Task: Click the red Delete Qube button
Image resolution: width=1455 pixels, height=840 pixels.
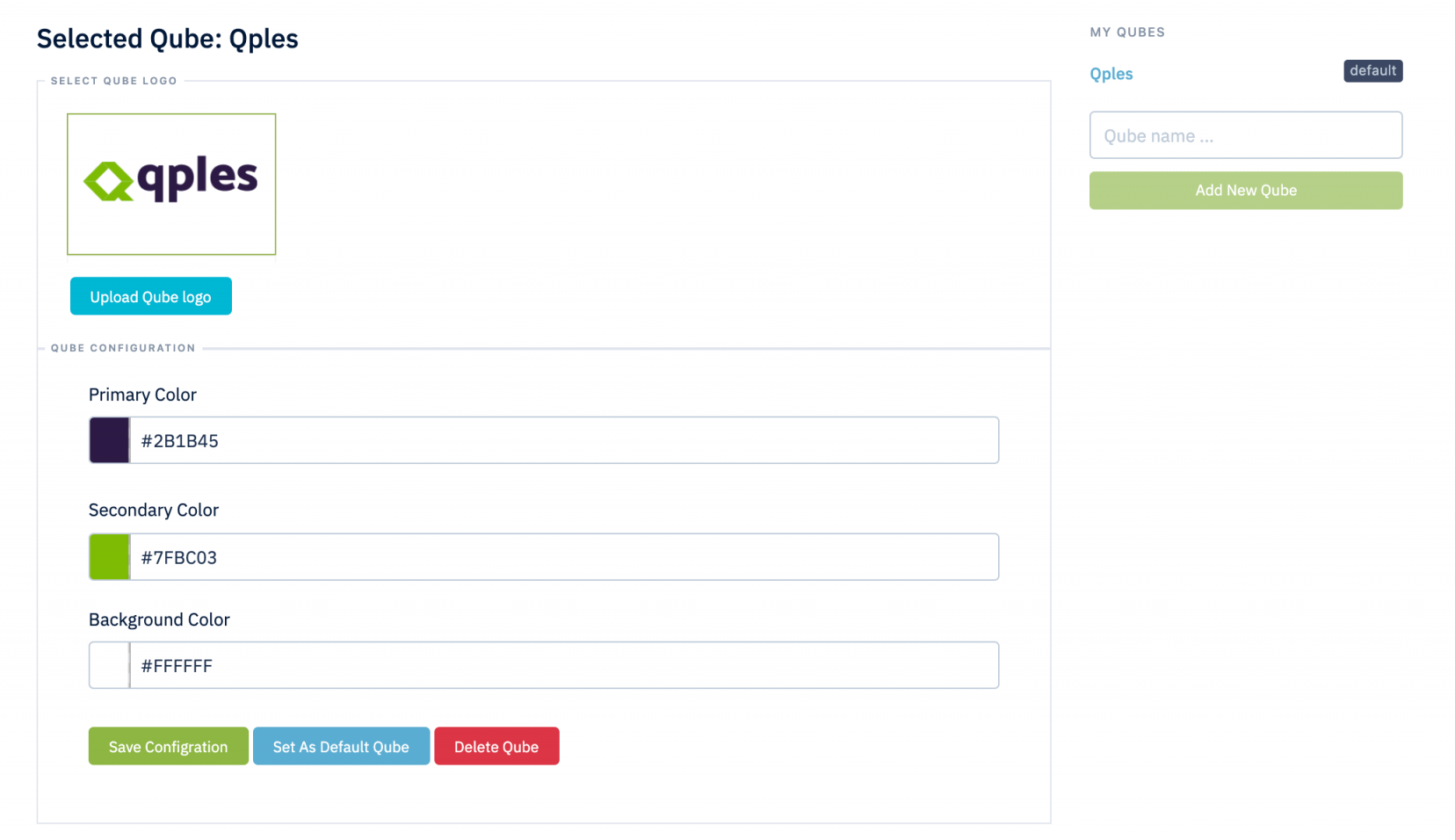Action: pyautogui.click(x=496, y=746)
